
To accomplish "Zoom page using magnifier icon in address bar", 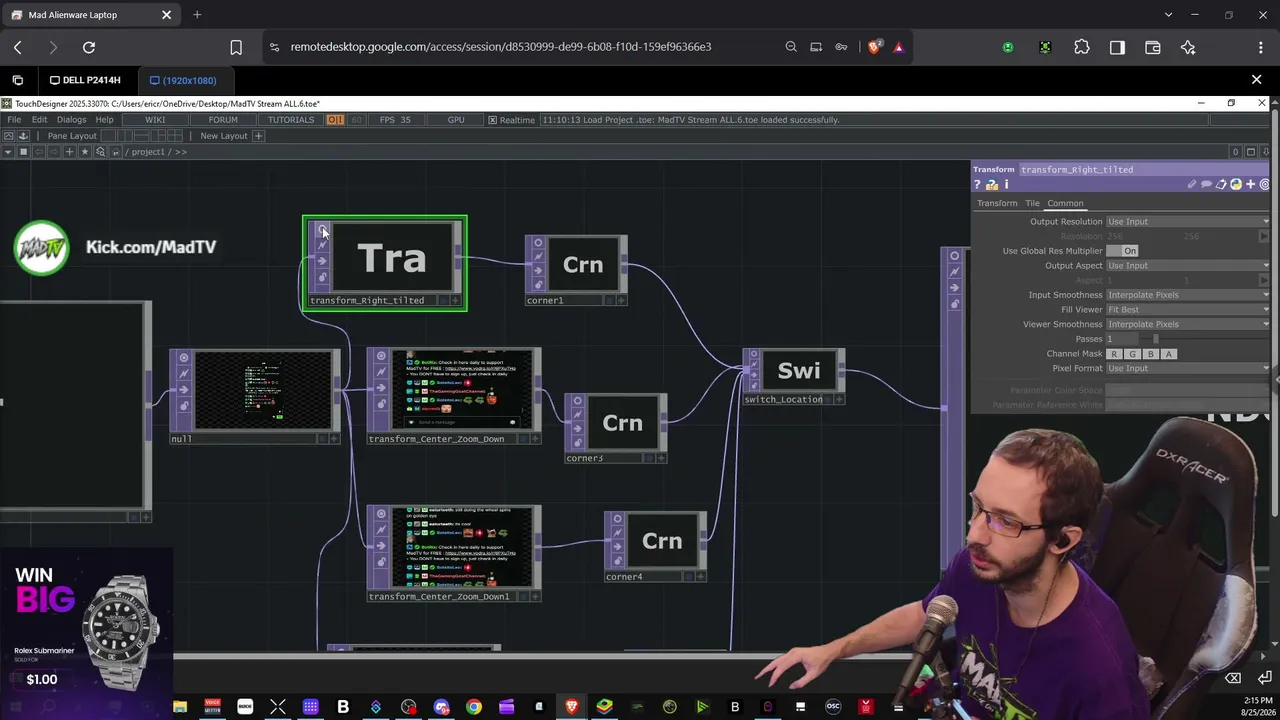I will pos(791,47).
